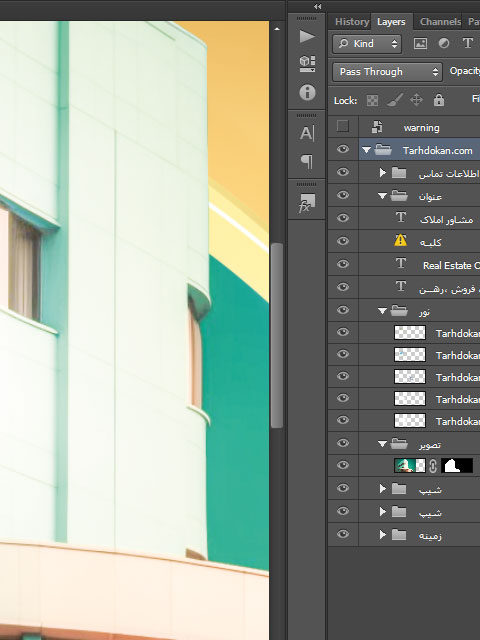Collapse the Tarhdokan.com group
This screenshot has height=640, width=480.
[x=366, y=150]
